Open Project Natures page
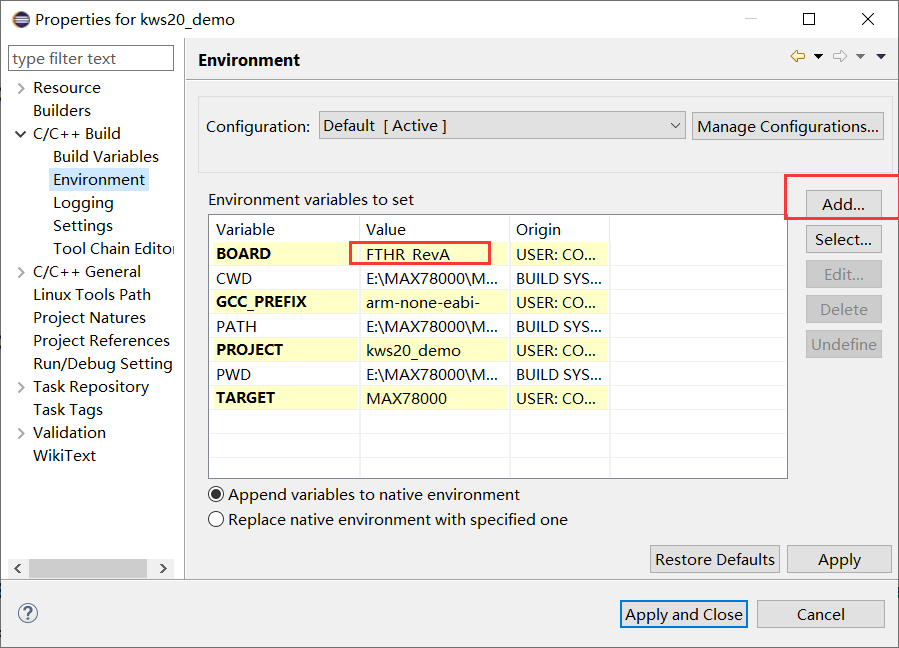 point(89,318)
